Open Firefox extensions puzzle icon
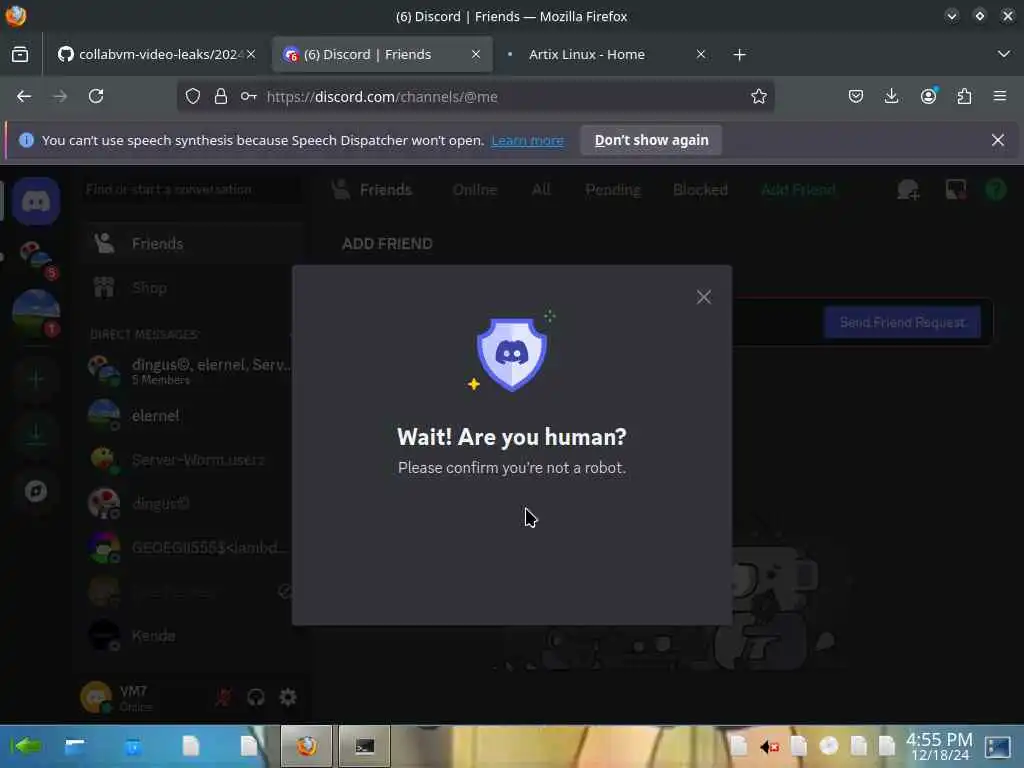1024x768 pixels. coord(964,97)
